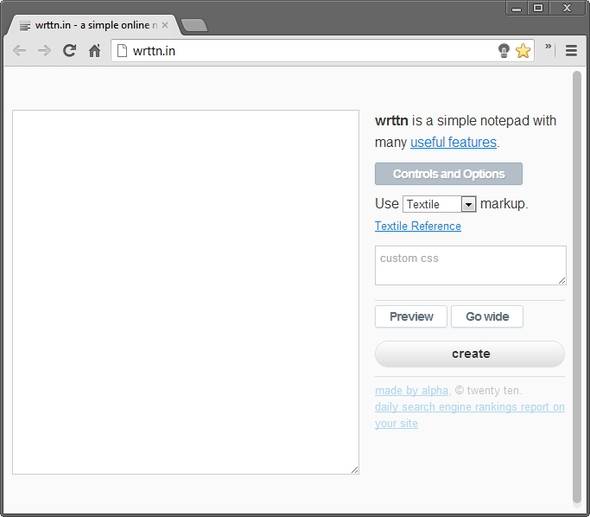Screen dimensions: 590x517
Task: Close the browser window
Action: [x=567, y=8]
